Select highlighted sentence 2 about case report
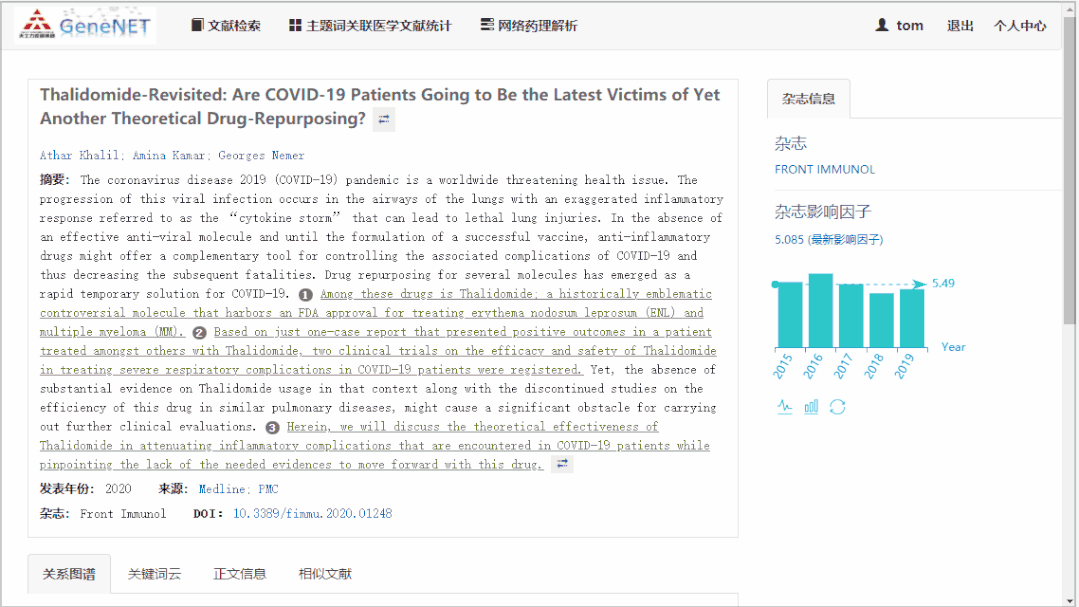This screenshot has width=1079, height=607. tap(377, 351)
